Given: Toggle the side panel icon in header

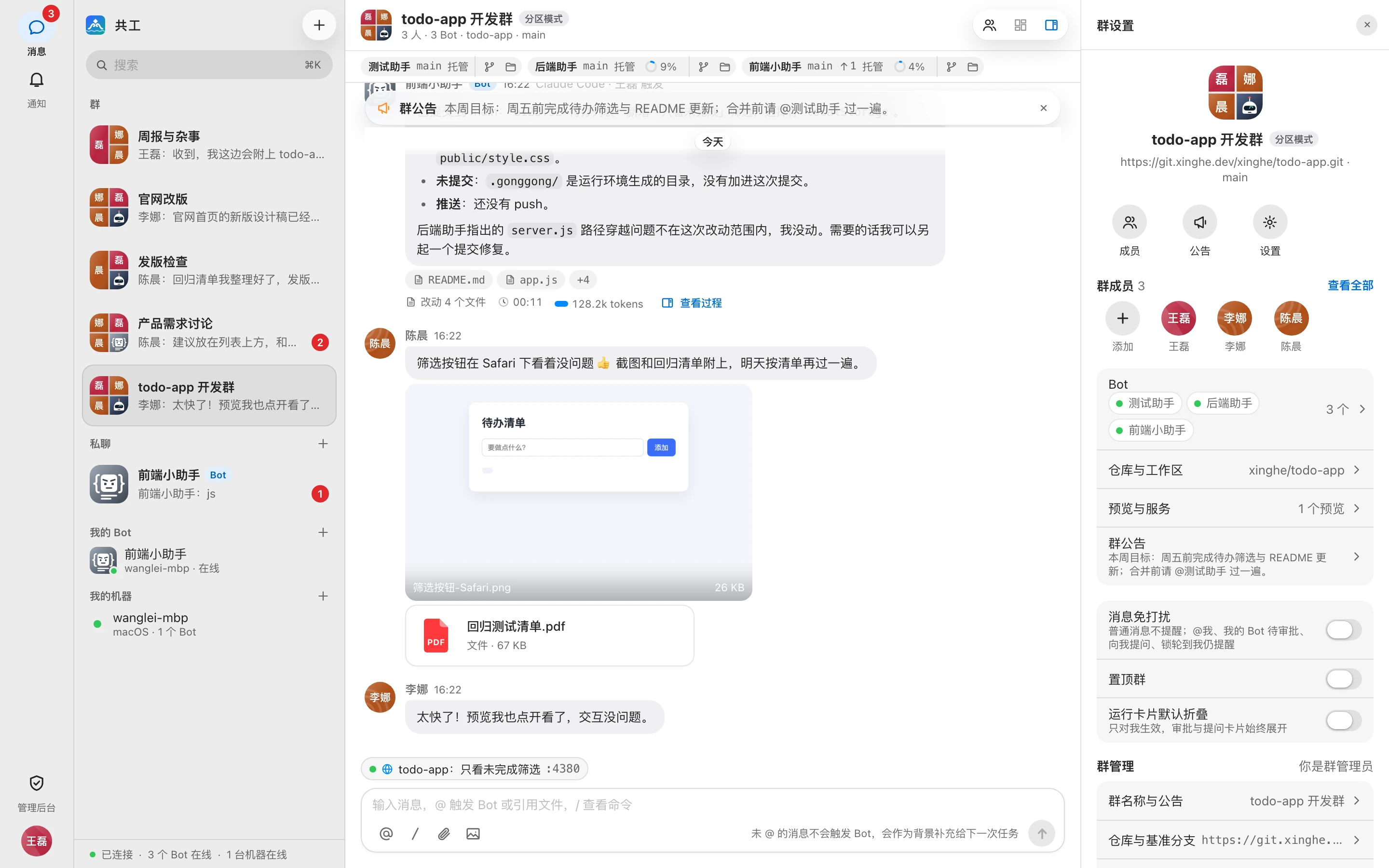Looking at the screenshot, I should 1051,25.
